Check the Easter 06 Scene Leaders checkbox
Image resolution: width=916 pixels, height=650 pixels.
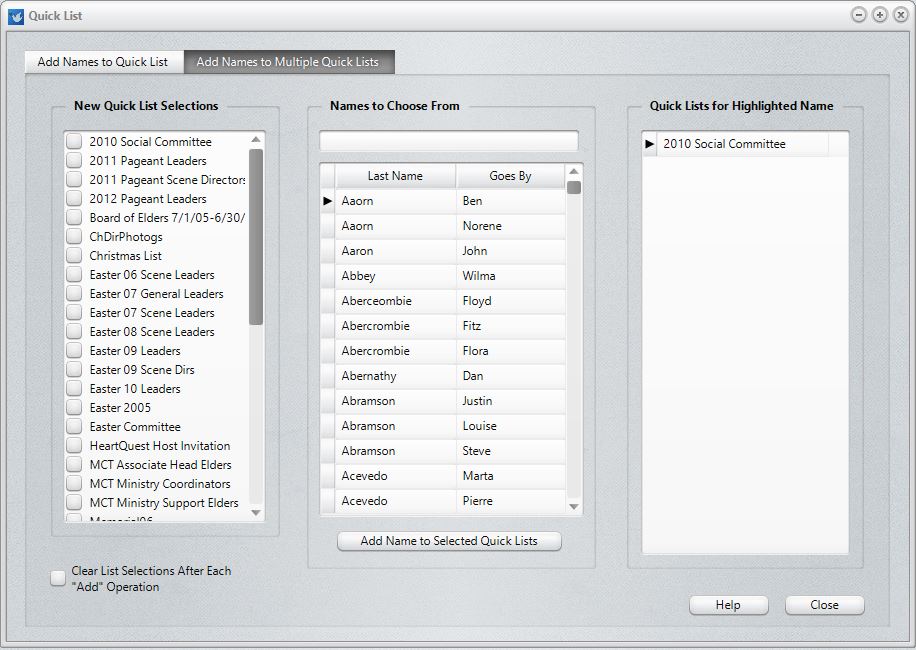click(x=74, y=274)
